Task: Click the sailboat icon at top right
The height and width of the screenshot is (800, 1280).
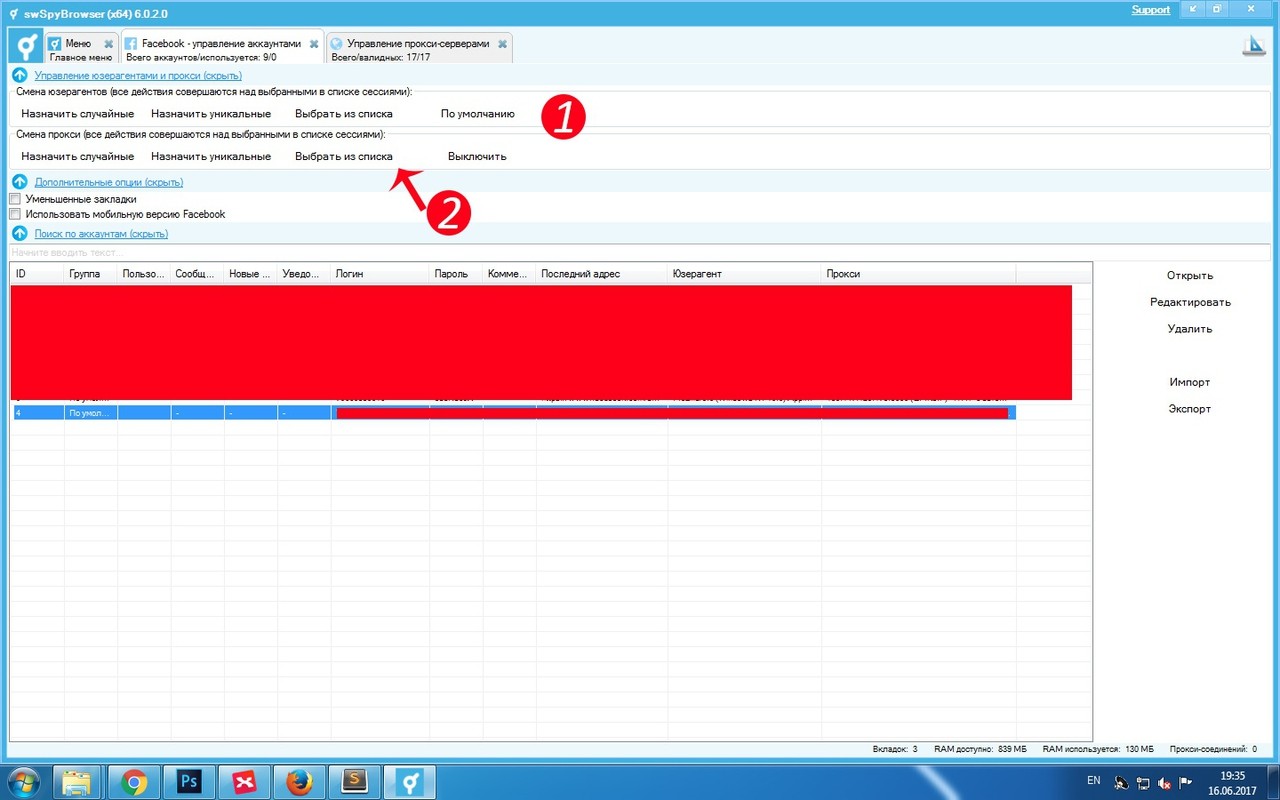Action: point(1254,46)
